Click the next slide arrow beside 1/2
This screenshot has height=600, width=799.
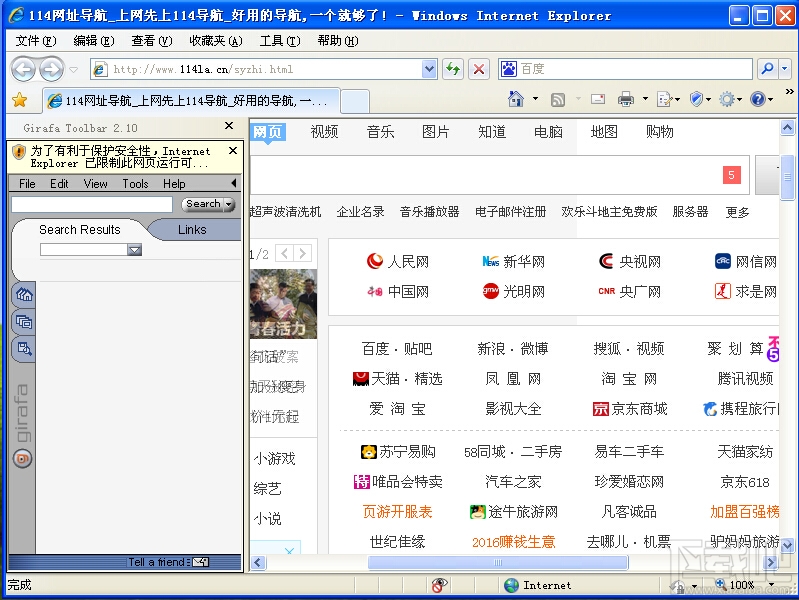302,253
